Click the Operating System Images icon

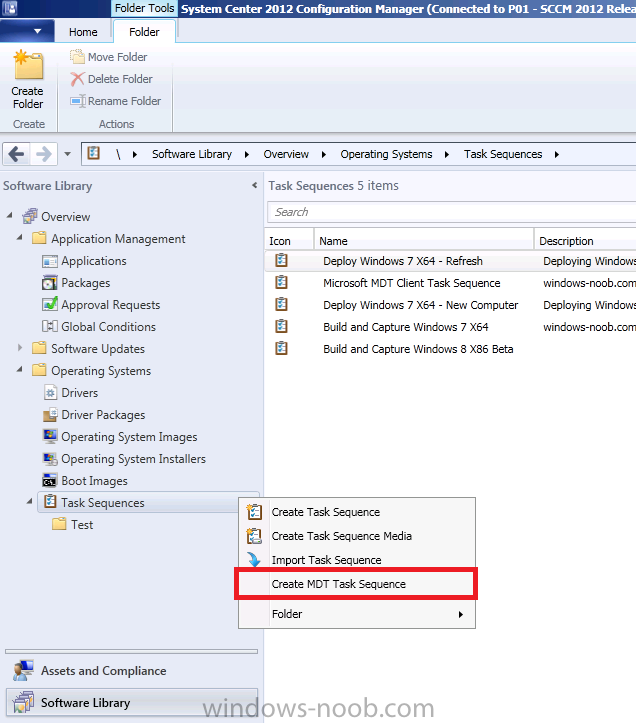click(x=50, y=436)
